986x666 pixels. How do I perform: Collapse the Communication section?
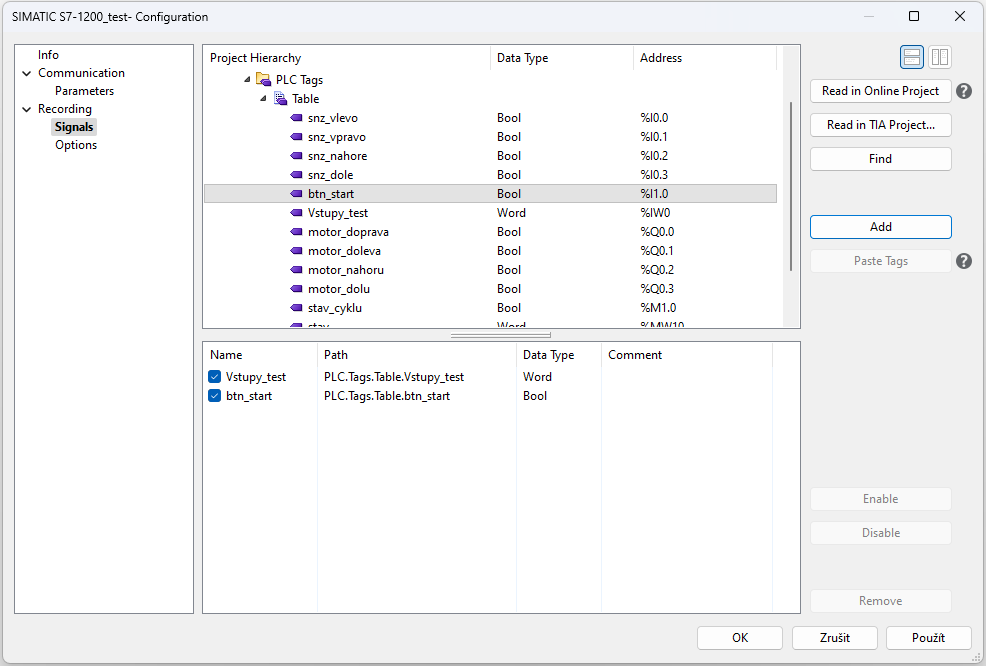(x=26, y=74)
